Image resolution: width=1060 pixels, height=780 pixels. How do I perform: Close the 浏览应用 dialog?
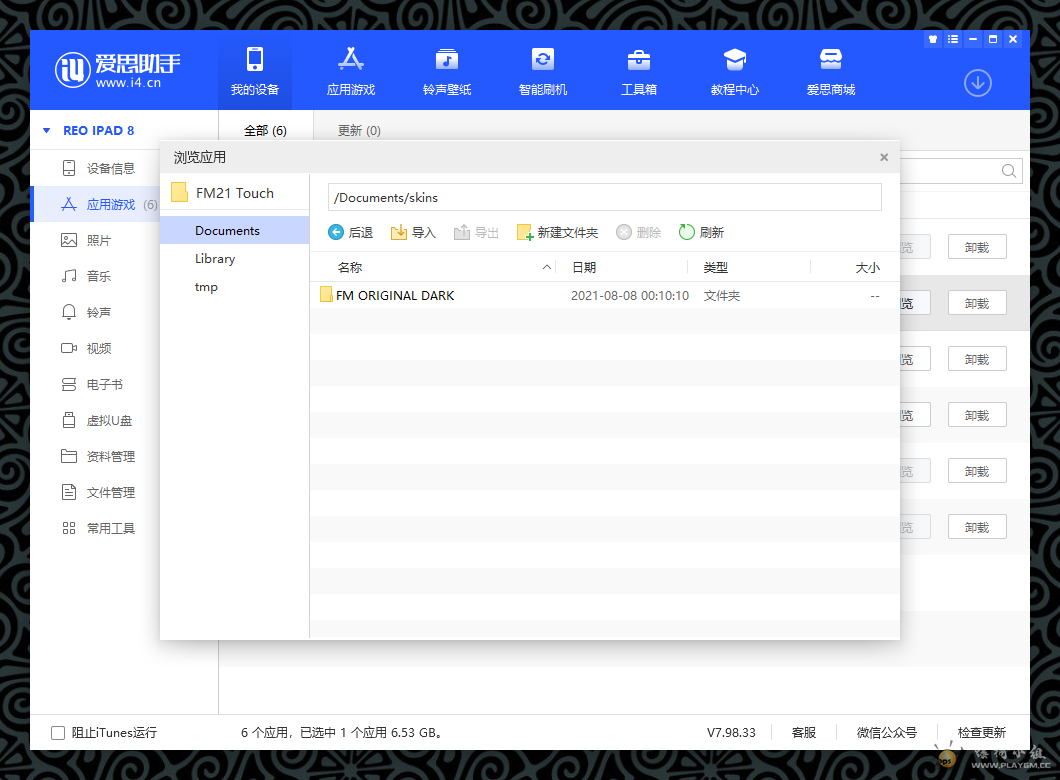(x=884, y=157)
